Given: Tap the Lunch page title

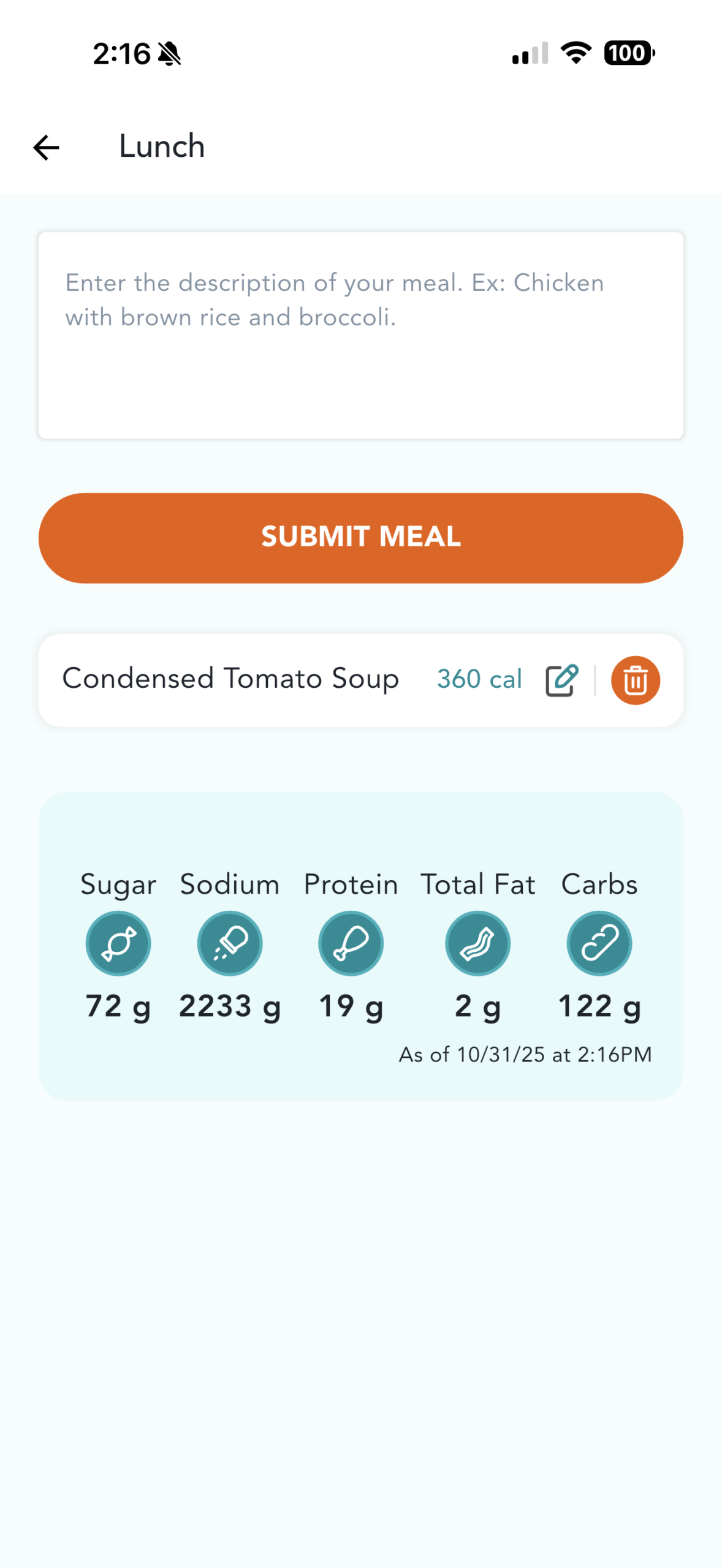Looking at the screenshot, I should (x=162, y=146).
